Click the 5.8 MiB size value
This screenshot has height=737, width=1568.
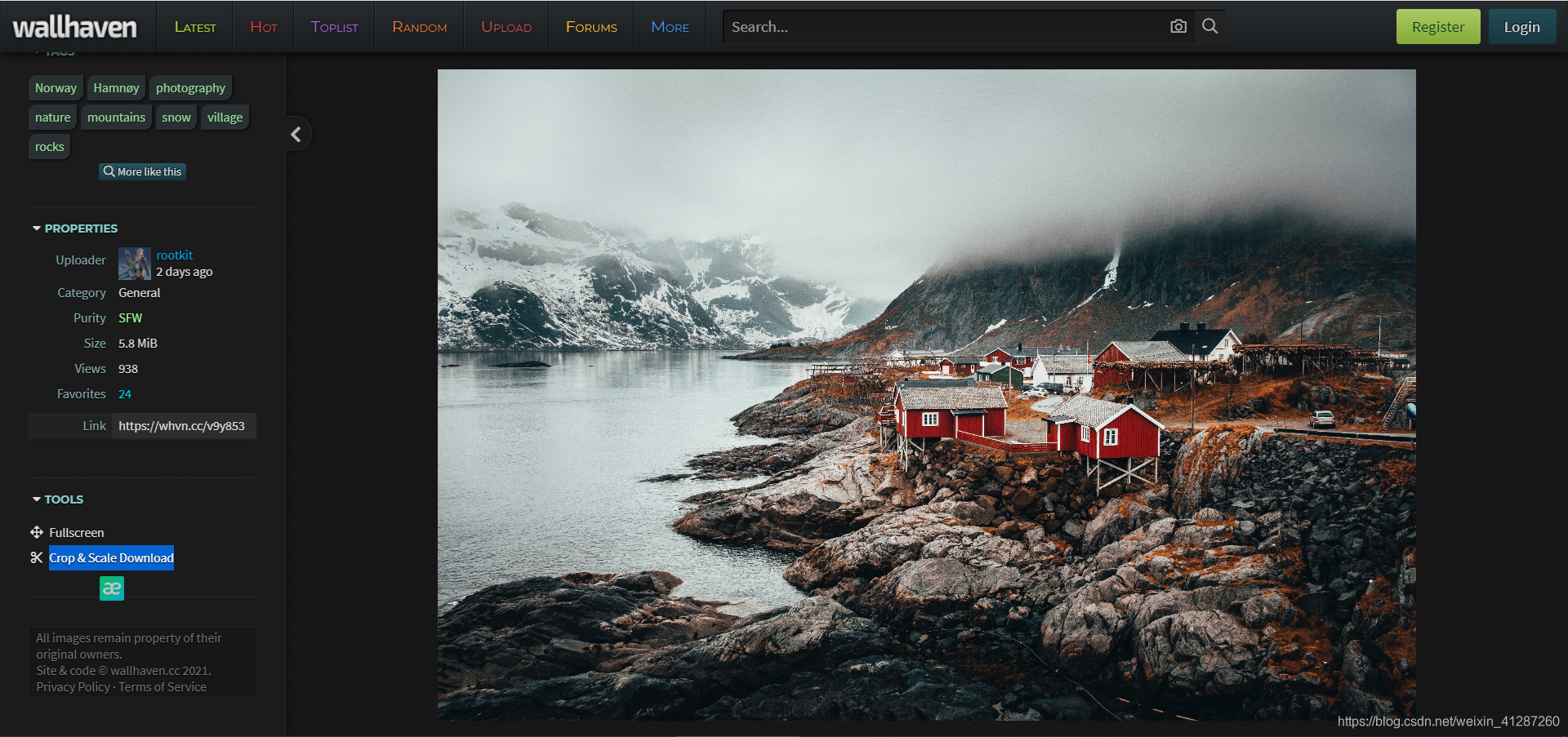(x=138, y=343)
